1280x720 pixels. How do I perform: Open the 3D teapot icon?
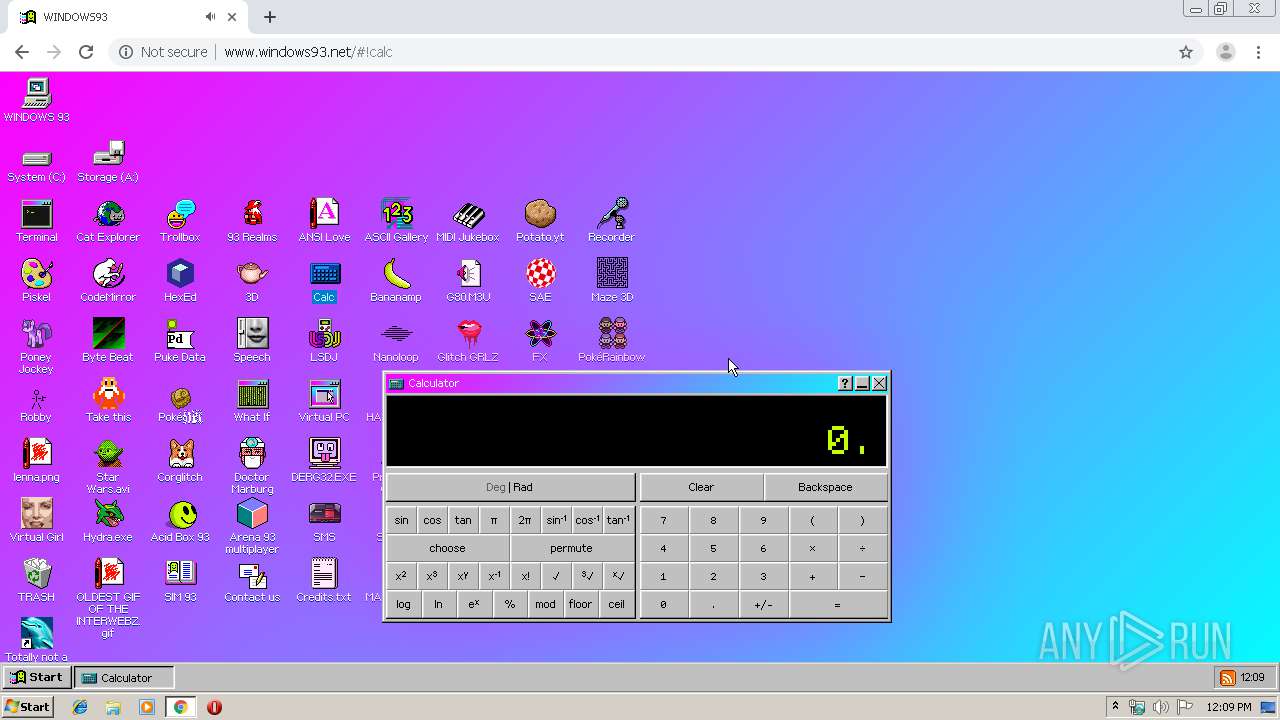tap(252, 281)
